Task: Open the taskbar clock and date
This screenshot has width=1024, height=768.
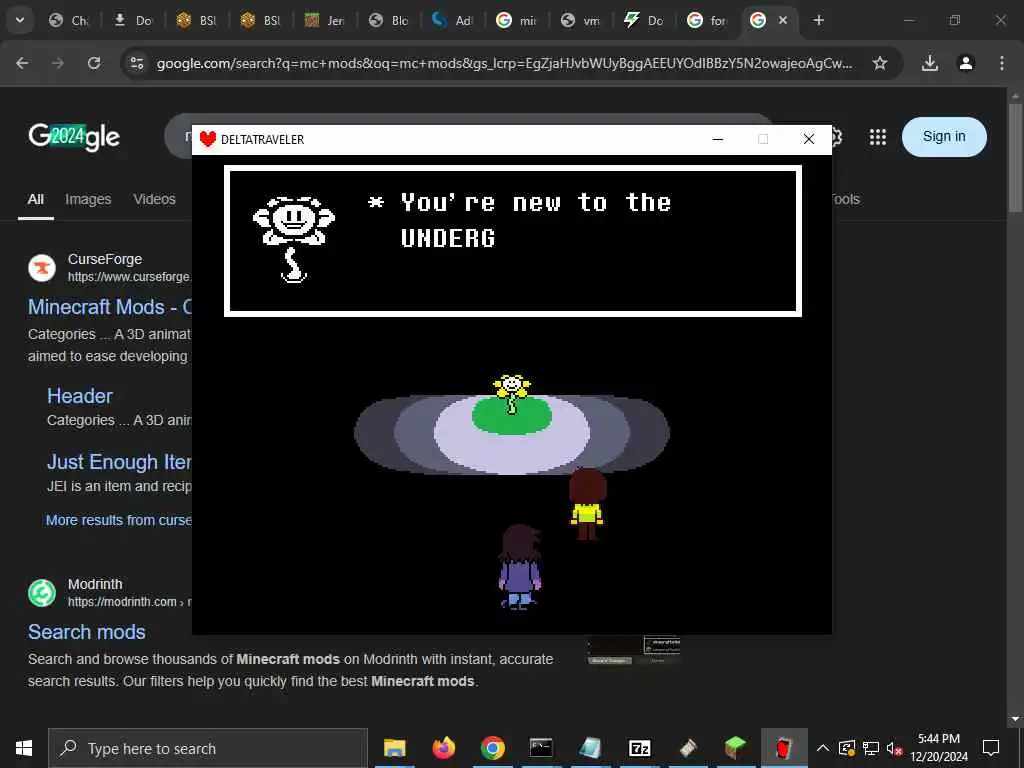Action: pos(939,748)
